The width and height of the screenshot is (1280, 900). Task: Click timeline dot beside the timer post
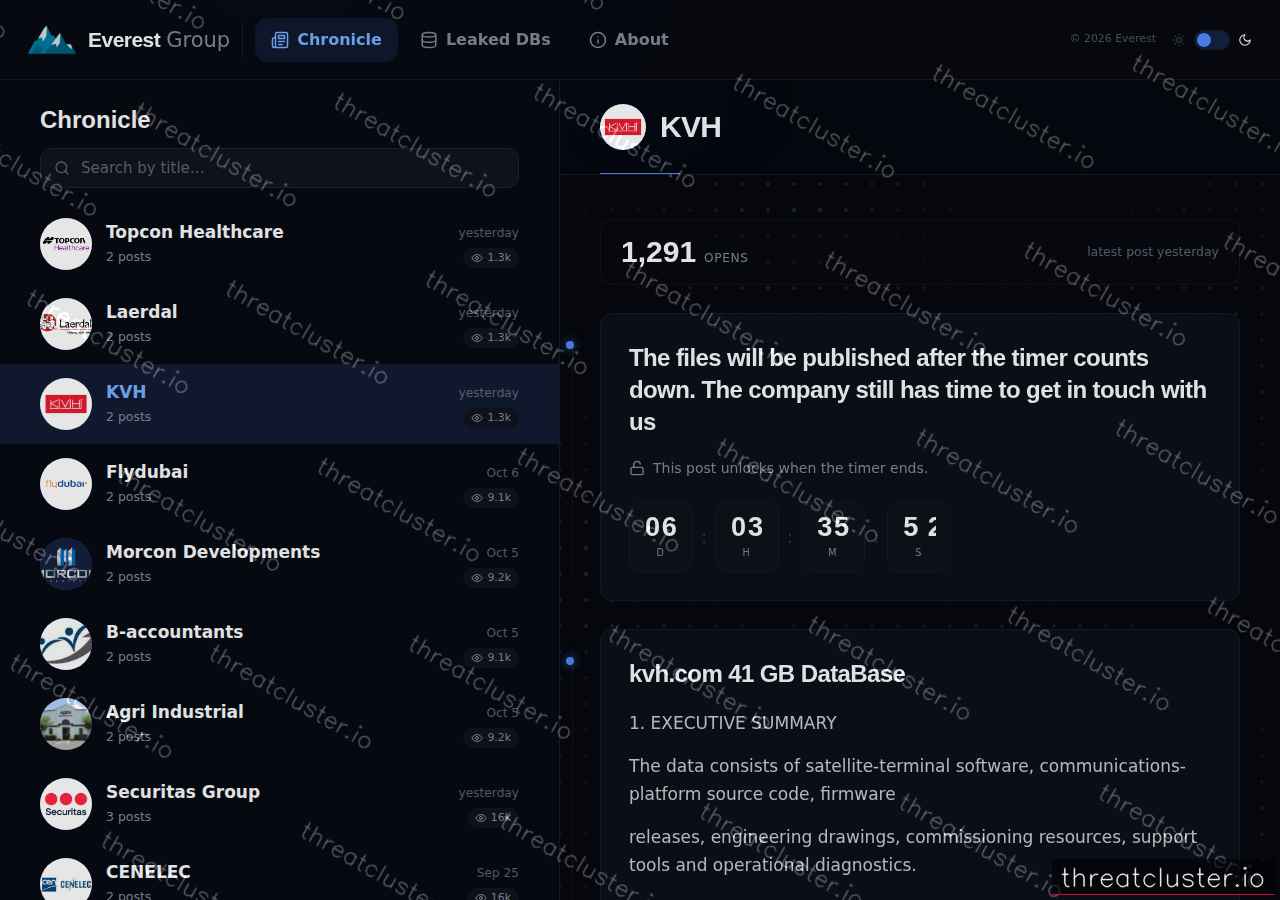tap(570, 345)
